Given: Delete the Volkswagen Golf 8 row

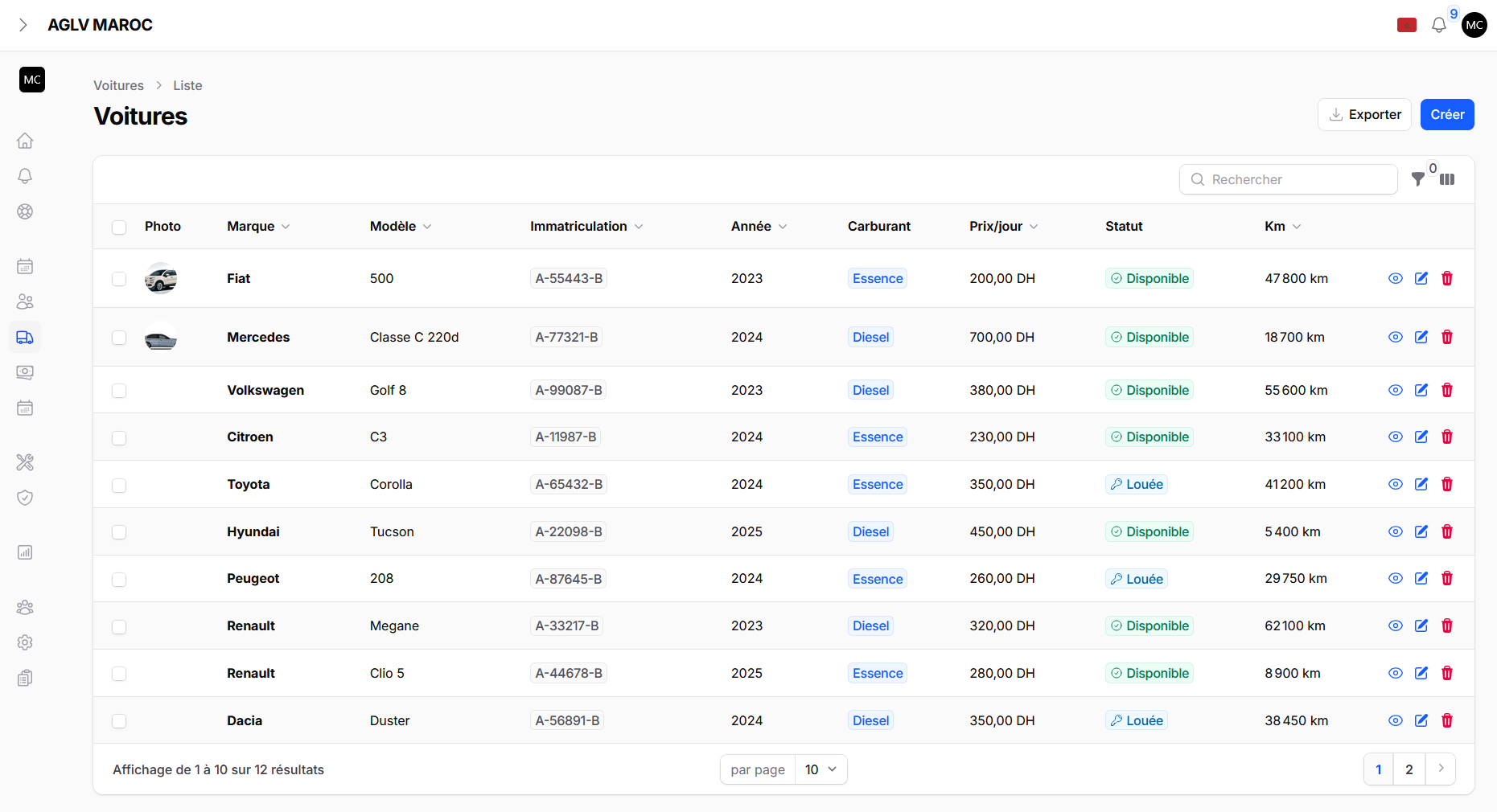Looking at the screenshot, I should point(1447,390).
